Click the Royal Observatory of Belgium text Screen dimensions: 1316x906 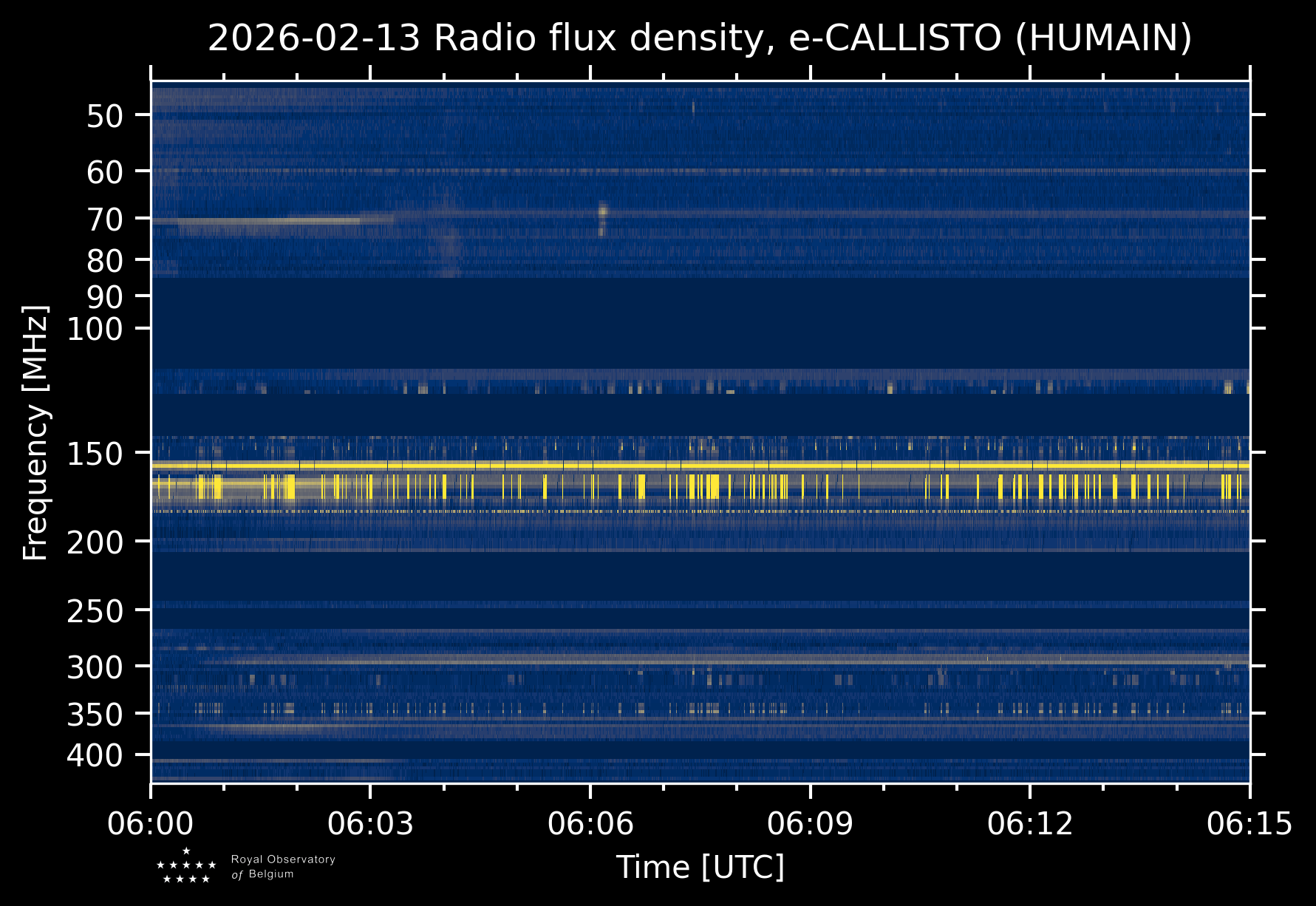click(x=282, y=867)
